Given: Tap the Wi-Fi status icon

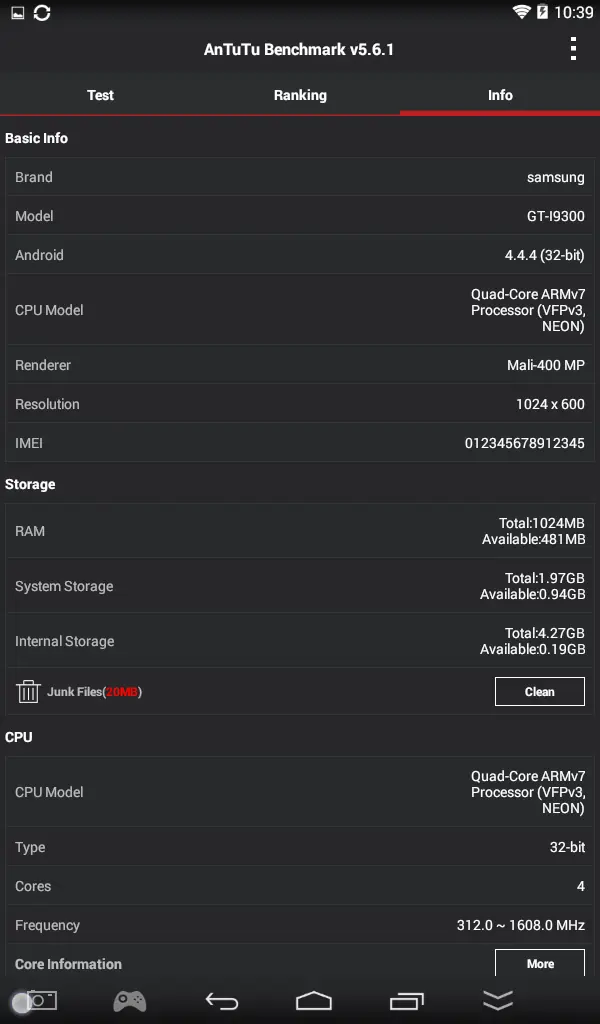Looking at the screenshot, I should [x=521, y=12].
